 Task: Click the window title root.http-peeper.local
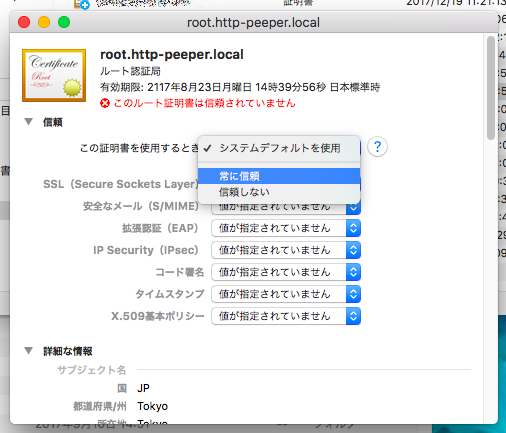click(253, 23)
